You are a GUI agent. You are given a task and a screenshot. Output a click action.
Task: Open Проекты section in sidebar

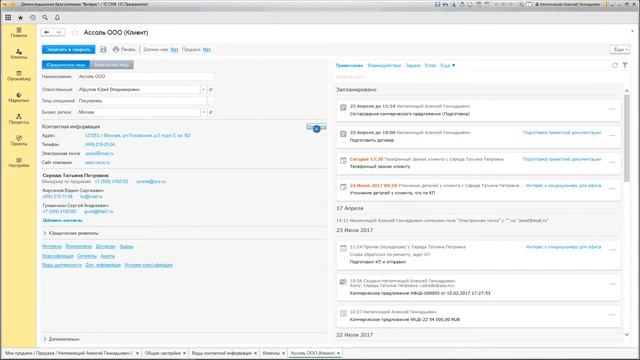(x=19, y=141)
